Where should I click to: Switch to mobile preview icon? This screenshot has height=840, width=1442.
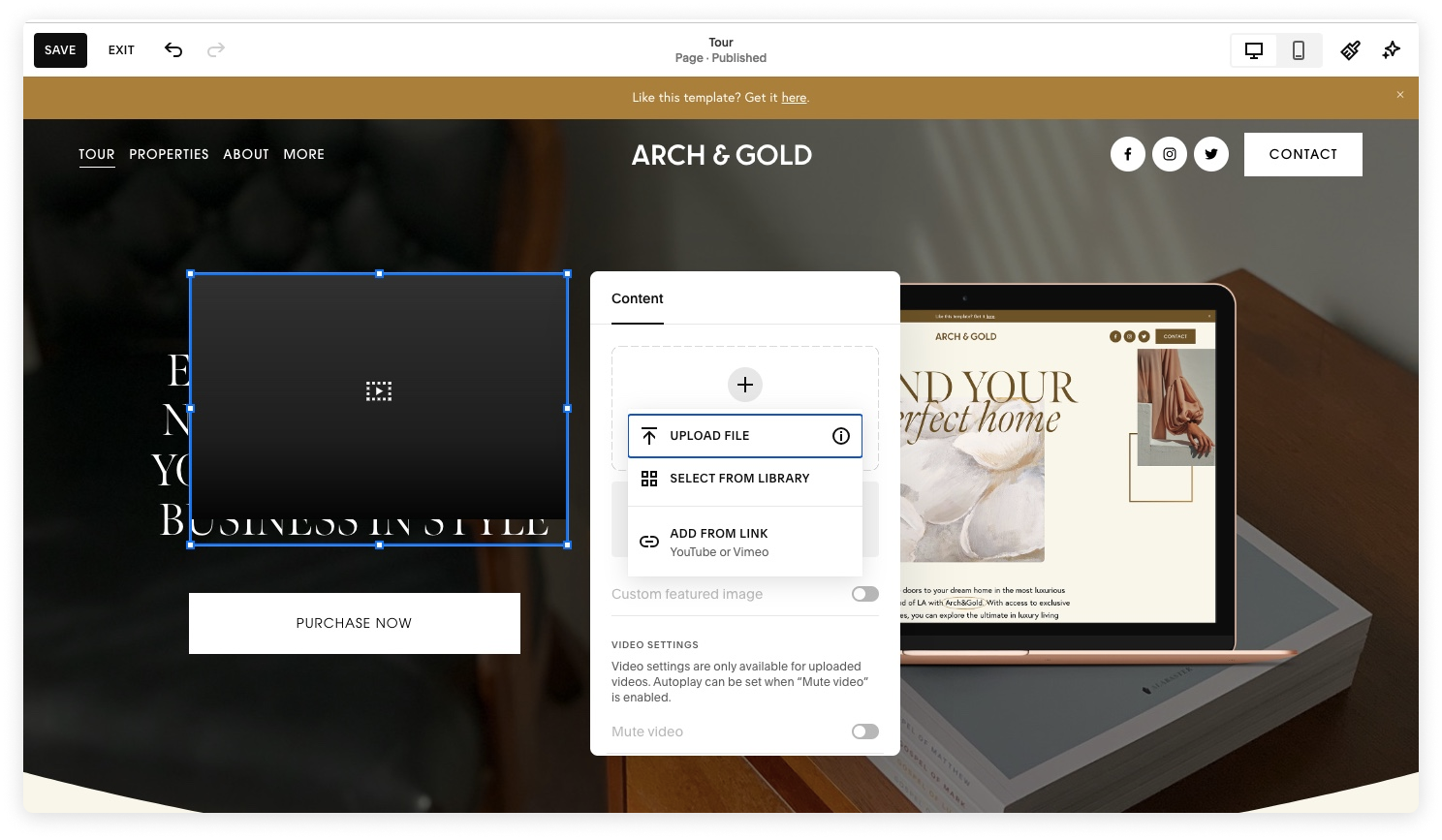click(x=1299, y=49)
